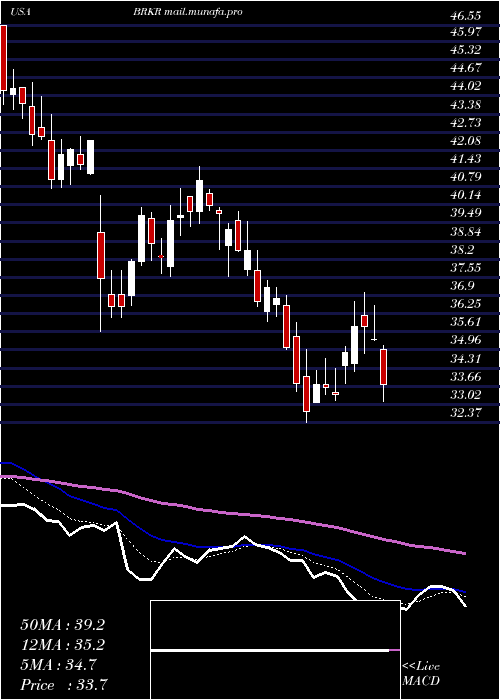500x700 pixels.
Task: Click the 34.31 price axis label
Action: (465, 358)
